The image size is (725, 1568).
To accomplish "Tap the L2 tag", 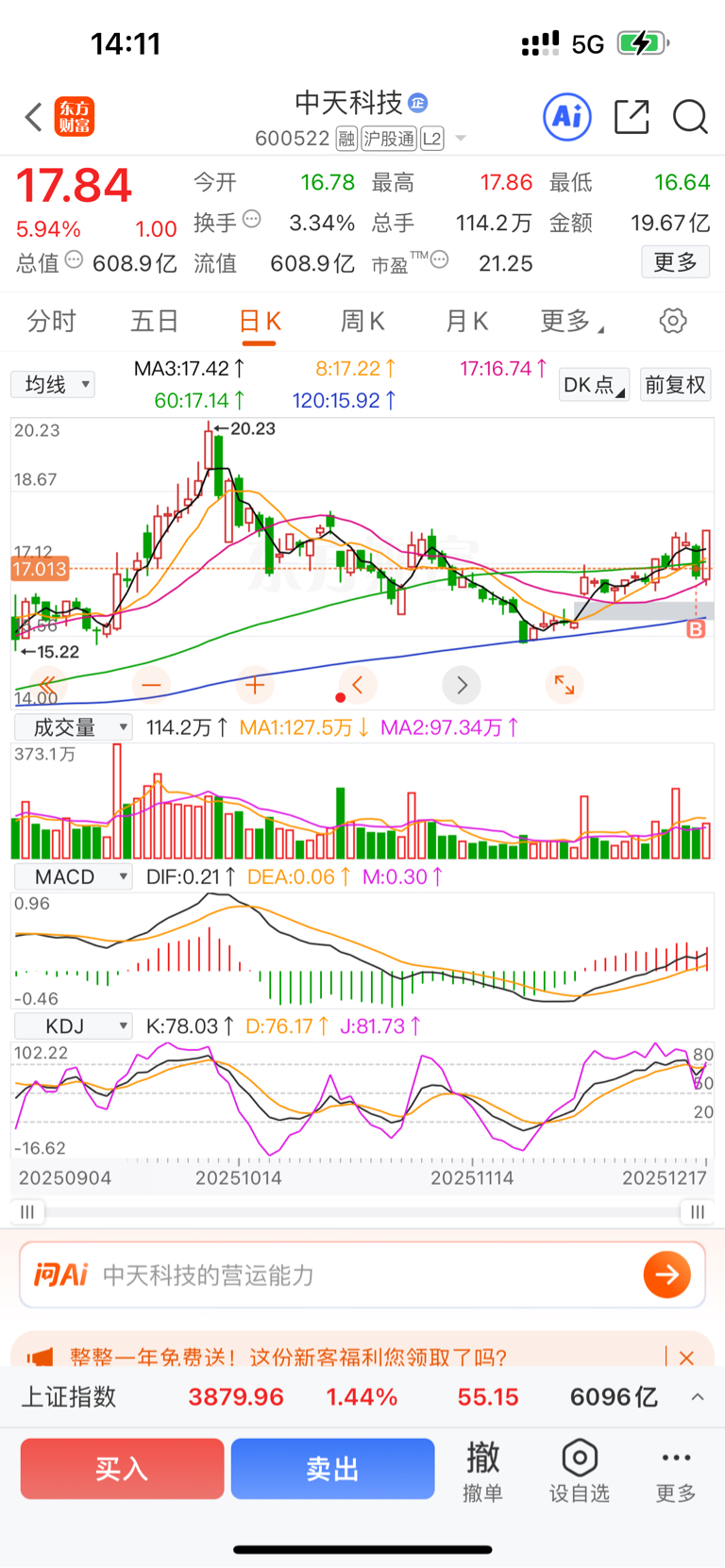I will 431,139.
